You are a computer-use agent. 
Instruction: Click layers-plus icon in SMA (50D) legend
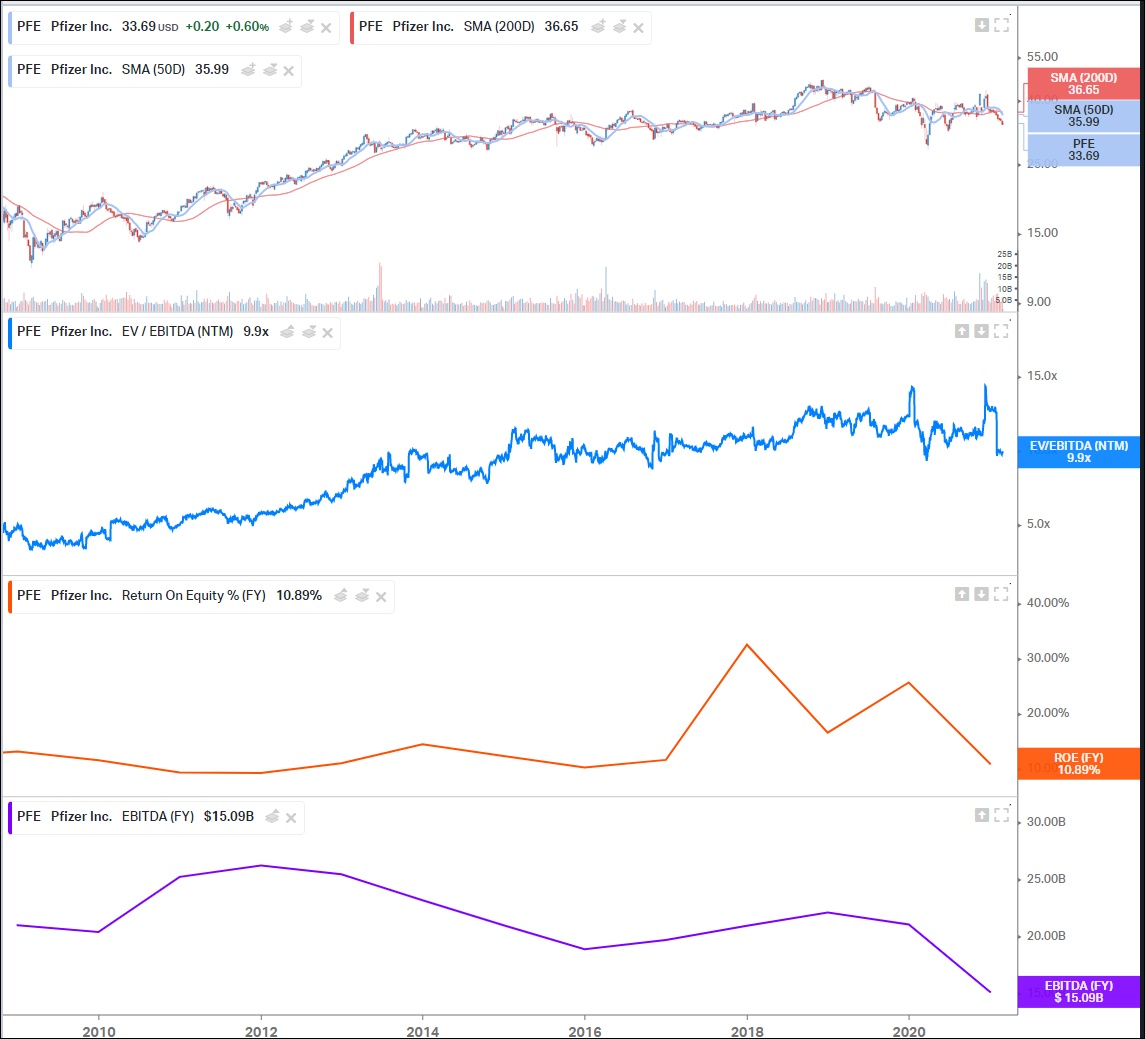click(x=248, y=70)
